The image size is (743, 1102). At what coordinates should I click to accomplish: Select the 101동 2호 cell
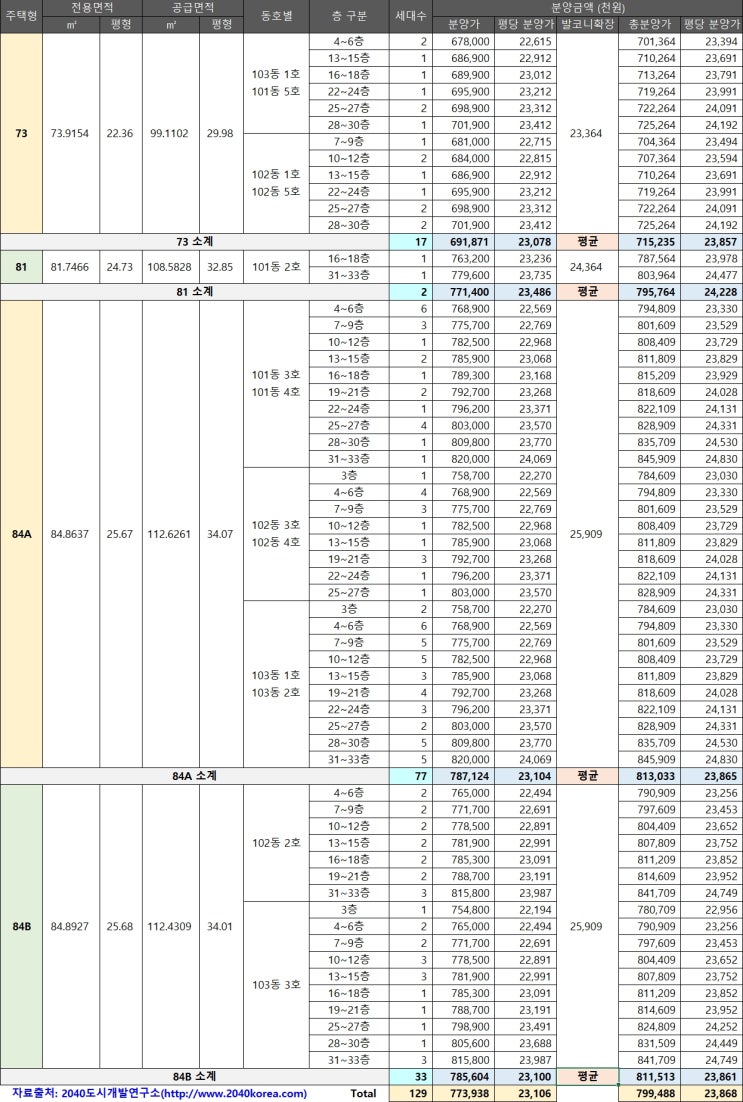pyautogui.click(x=276, y=267)
